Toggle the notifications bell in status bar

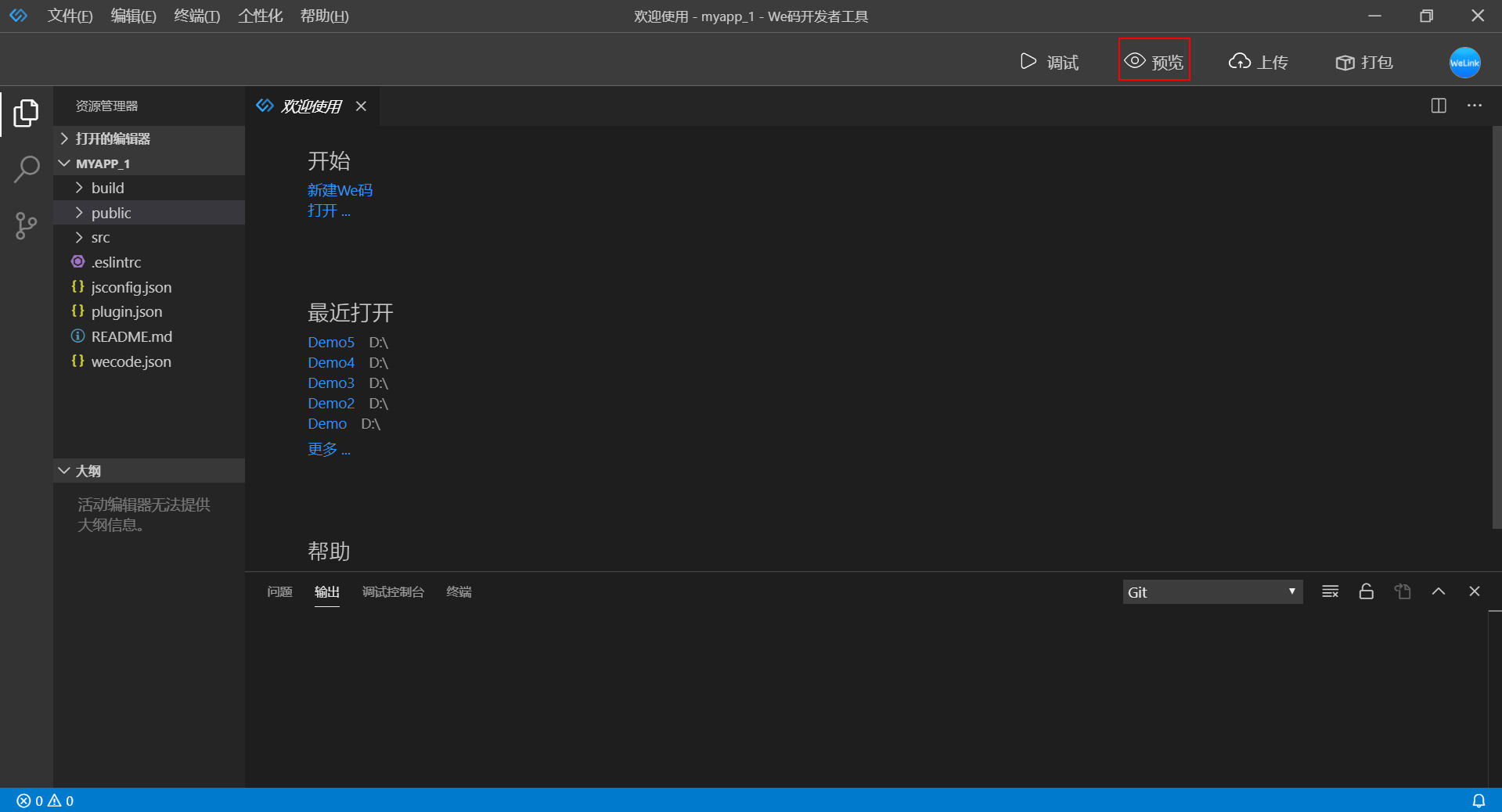pos(1479,800)
